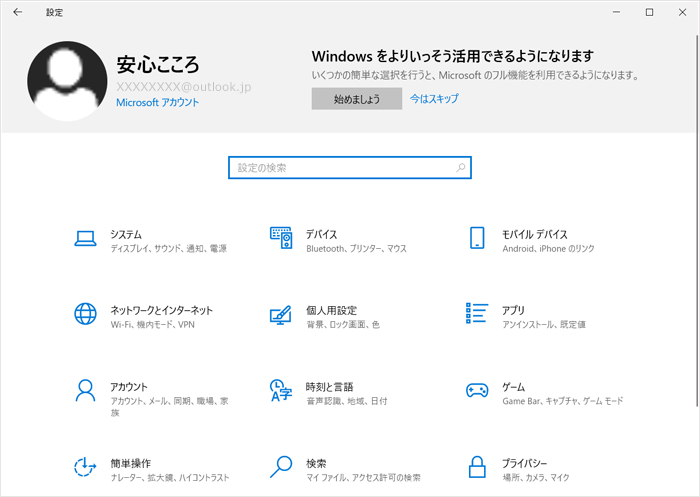Screen dimensions: 700x497
Task: Open the モバイル デバイス phone icon
Action: [x=477, y=238]
